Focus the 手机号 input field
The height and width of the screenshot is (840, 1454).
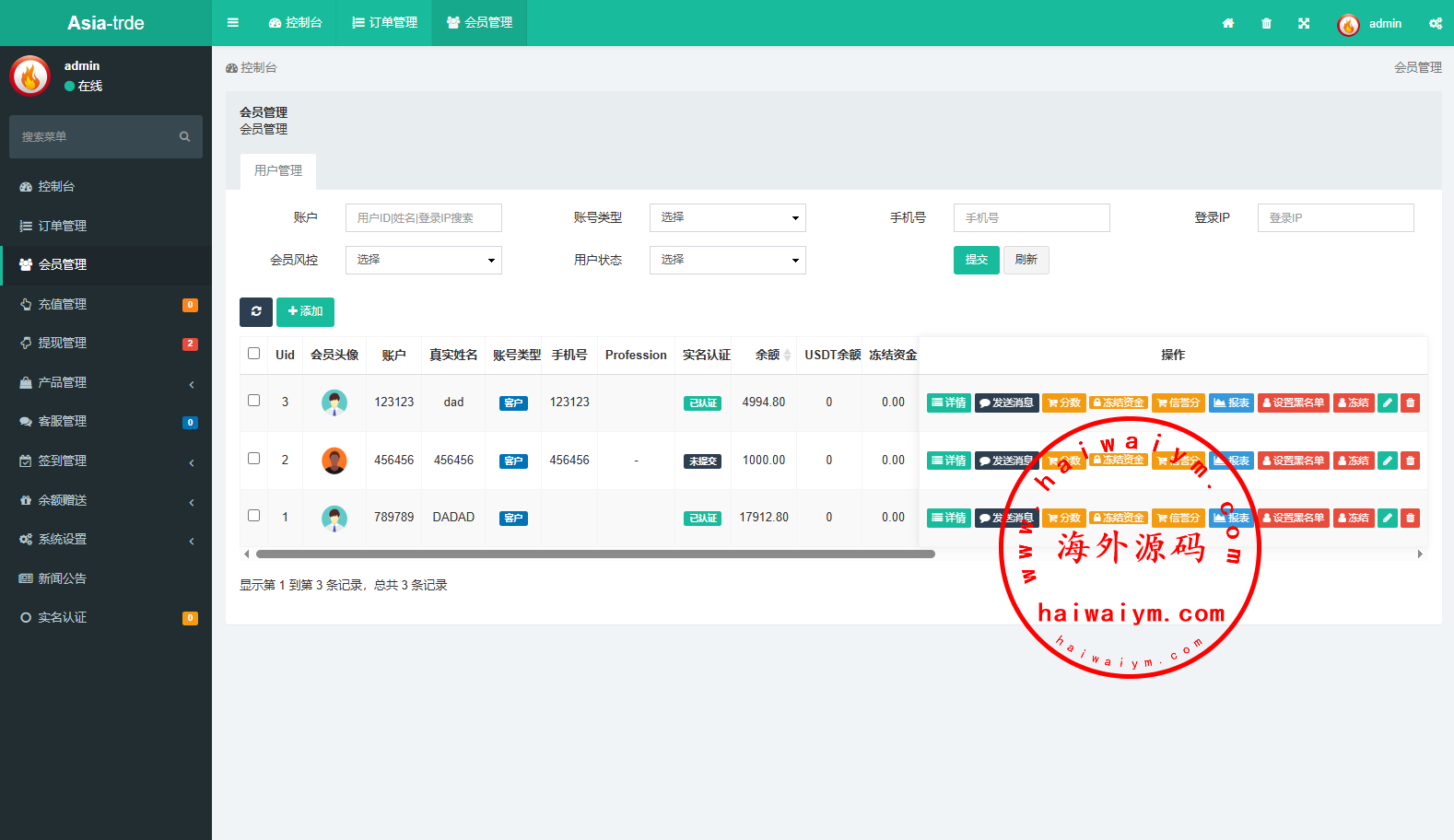pos(1032,217)
